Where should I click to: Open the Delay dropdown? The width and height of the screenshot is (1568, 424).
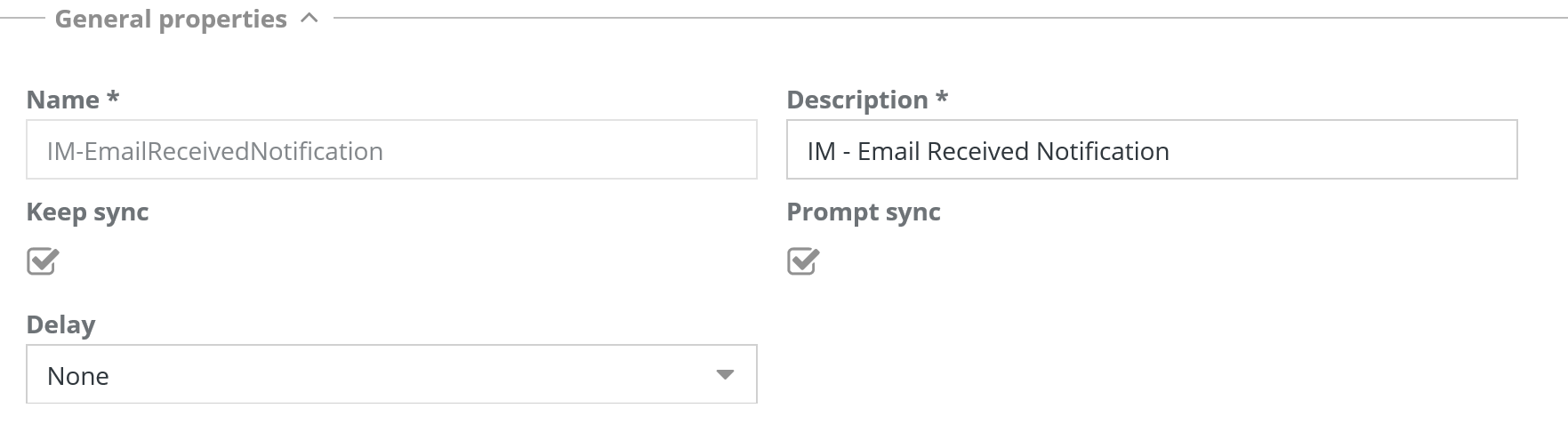point(391,374)
